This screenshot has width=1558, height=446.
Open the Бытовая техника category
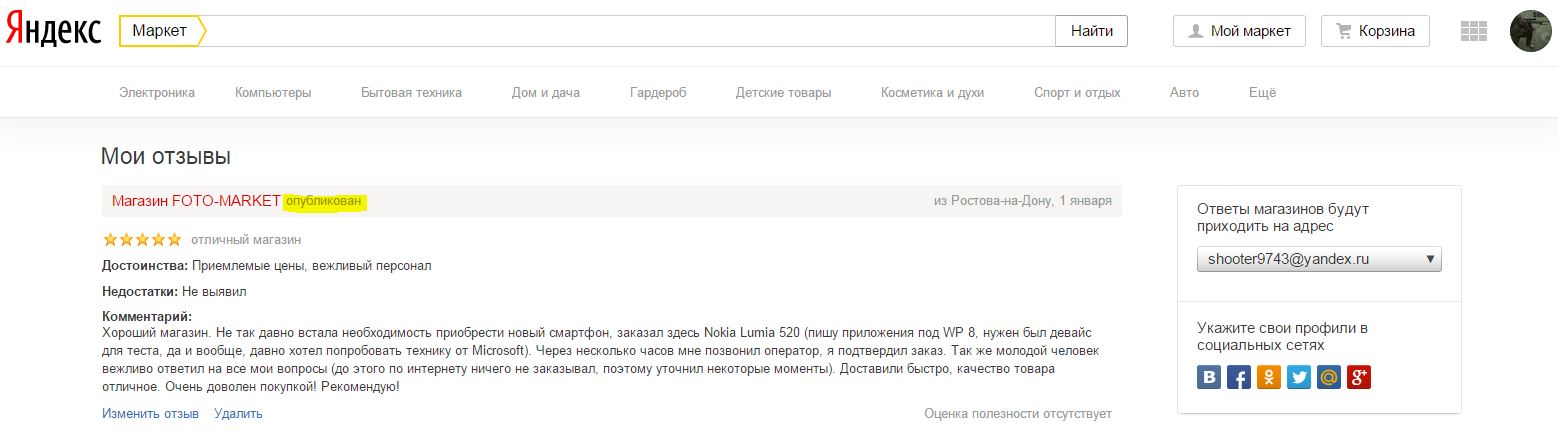click(x=411, y=93)
